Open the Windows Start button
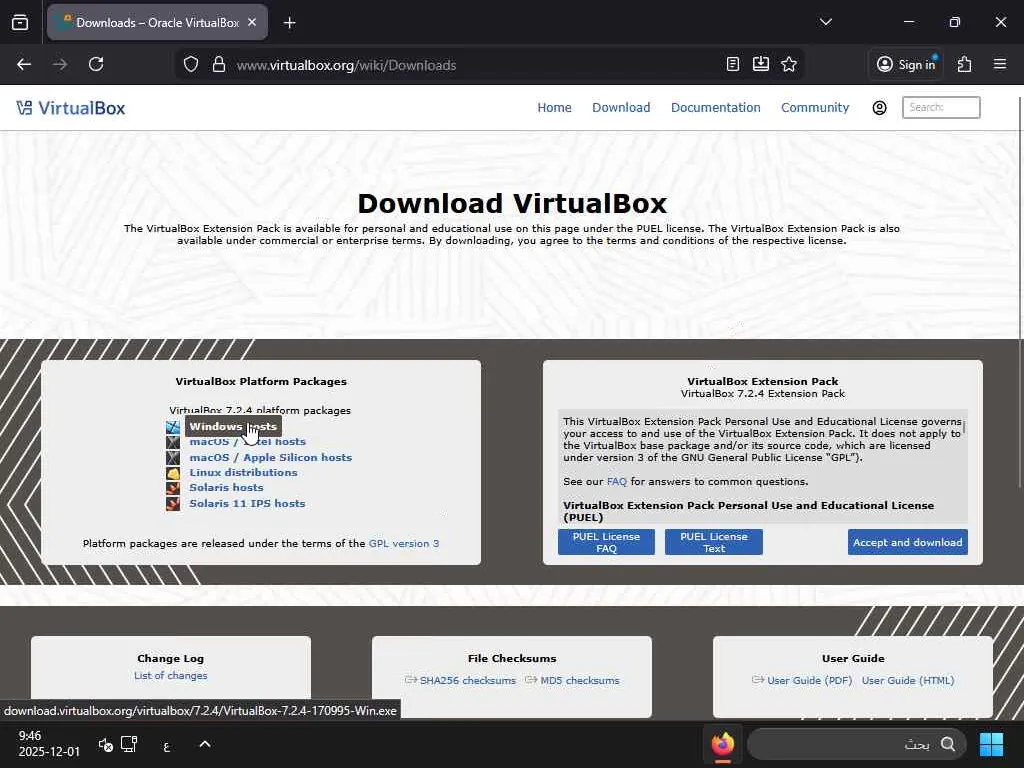This screenshot has height=768, width=1024. pyautogui.click(x=991, y=744)
